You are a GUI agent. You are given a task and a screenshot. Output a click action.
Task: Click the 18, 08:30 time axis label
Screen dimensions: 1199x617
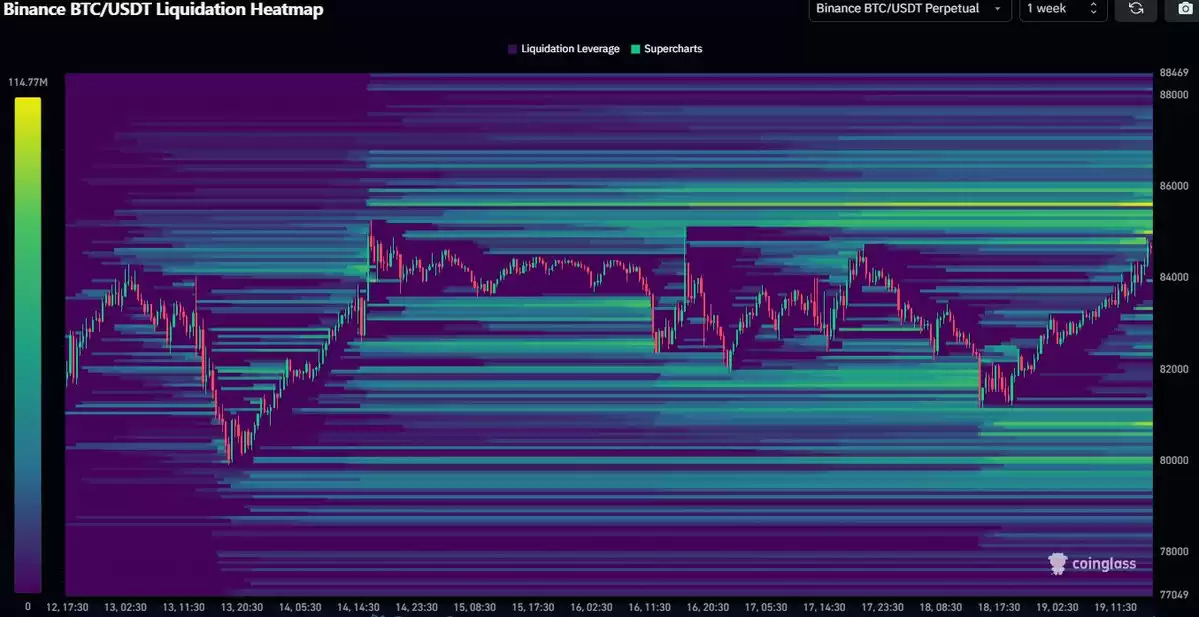(x=941, y=607)
